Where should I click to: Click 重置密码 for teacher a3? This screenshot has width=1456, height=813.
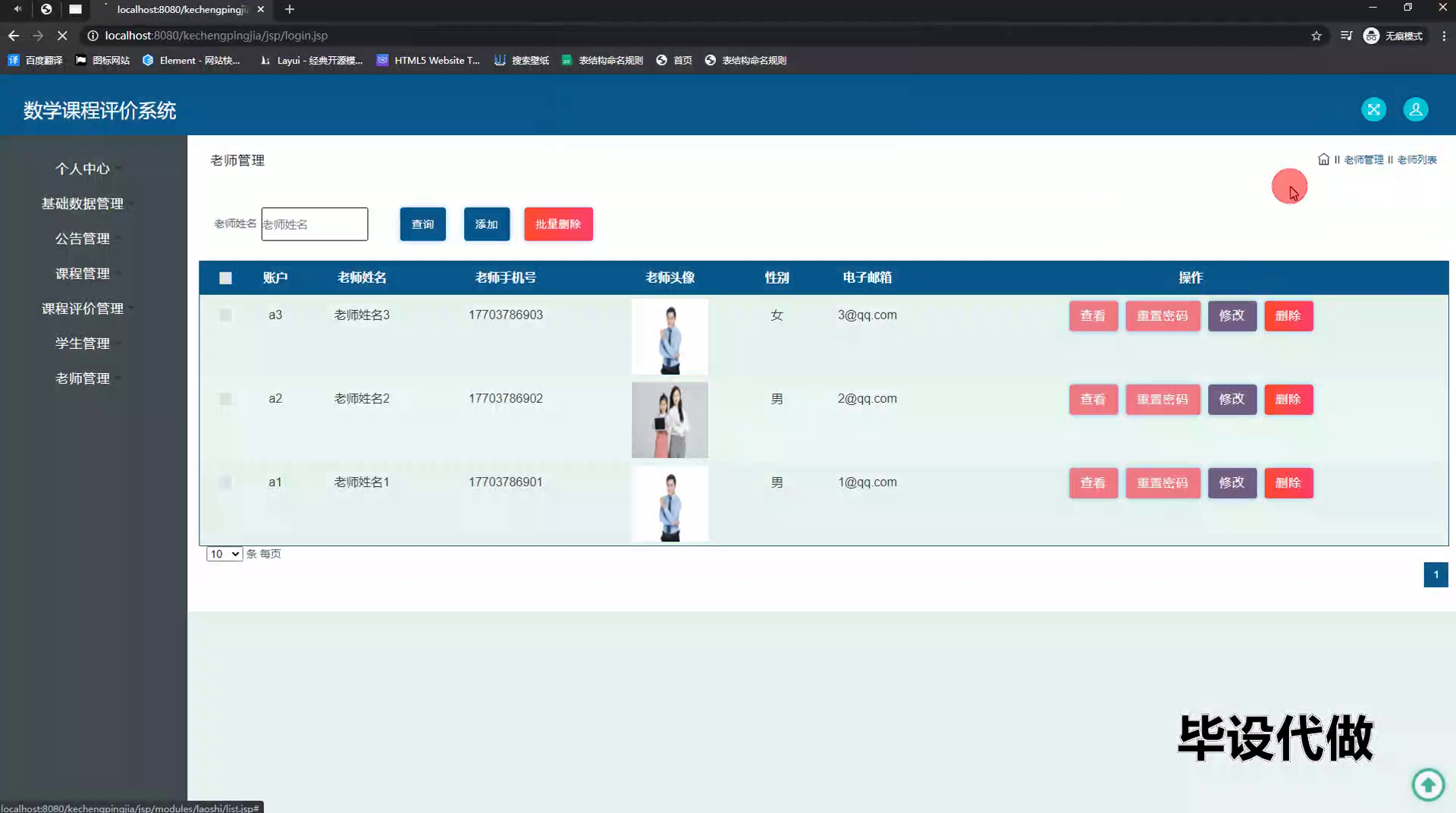[1163, 315]
